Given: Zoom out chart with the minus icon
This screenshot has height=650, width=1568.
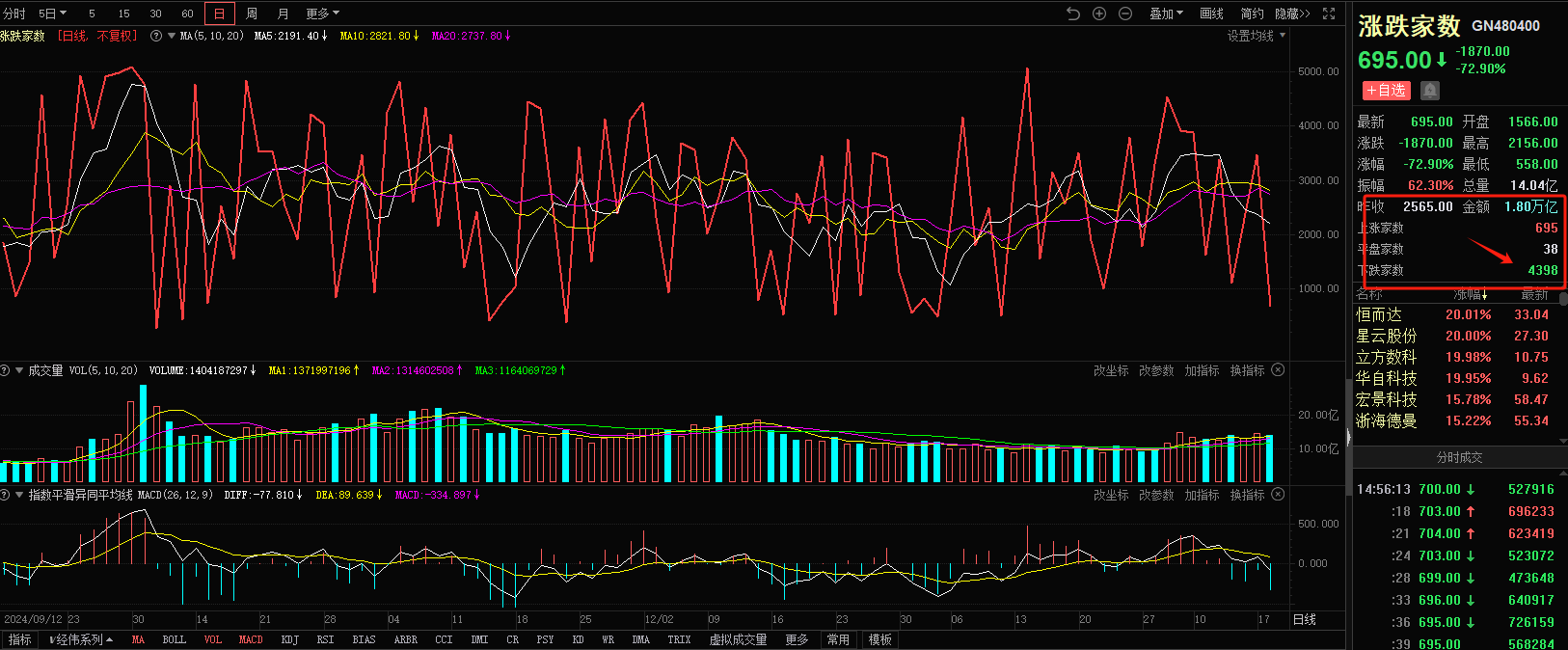Looking at the screenshot, I should click(x=1125, y=14).
